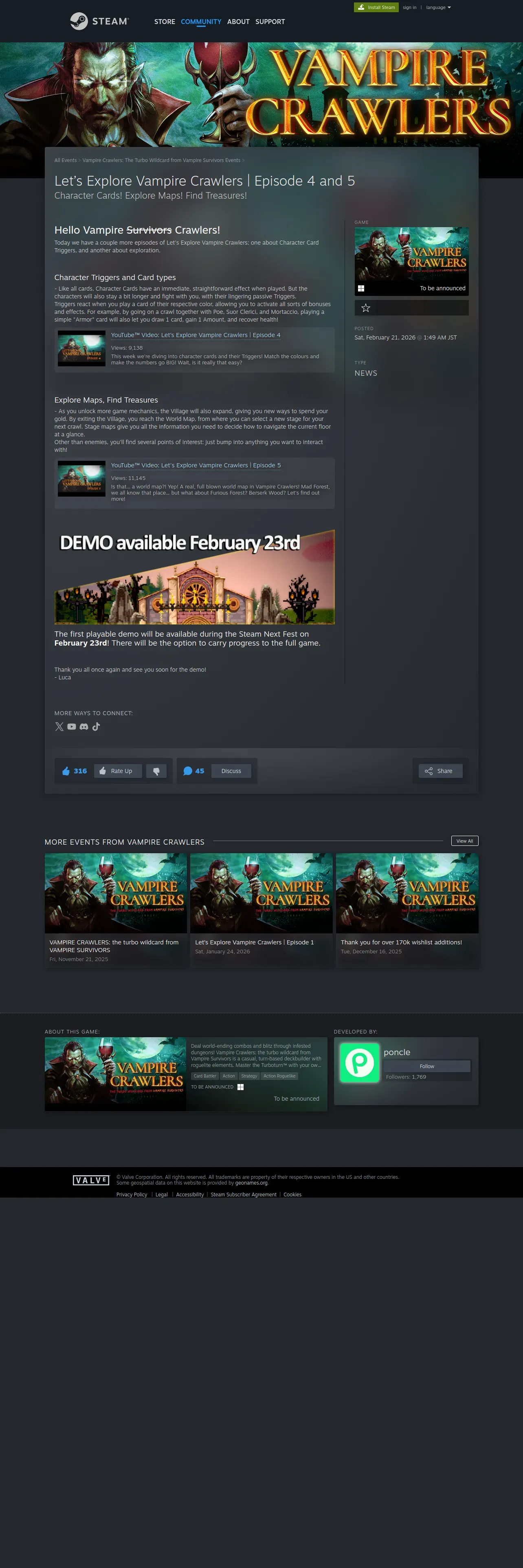Click the Share button
Image resolution: width=523 pixels, height=1568 pixels.
(440, 771)
